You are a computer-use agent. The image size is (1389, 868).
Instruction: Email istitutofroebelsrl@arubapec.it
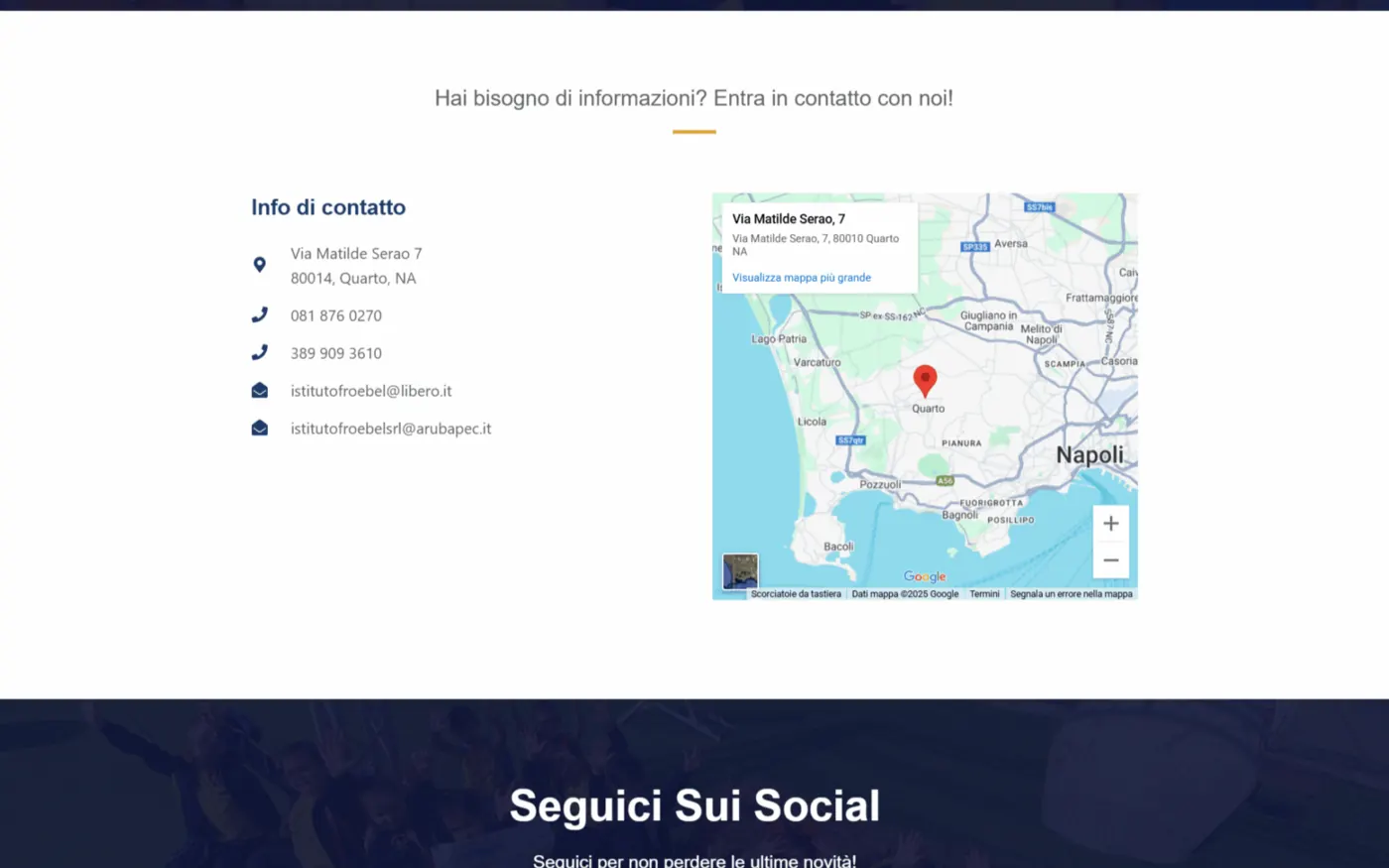coord(391,429)
